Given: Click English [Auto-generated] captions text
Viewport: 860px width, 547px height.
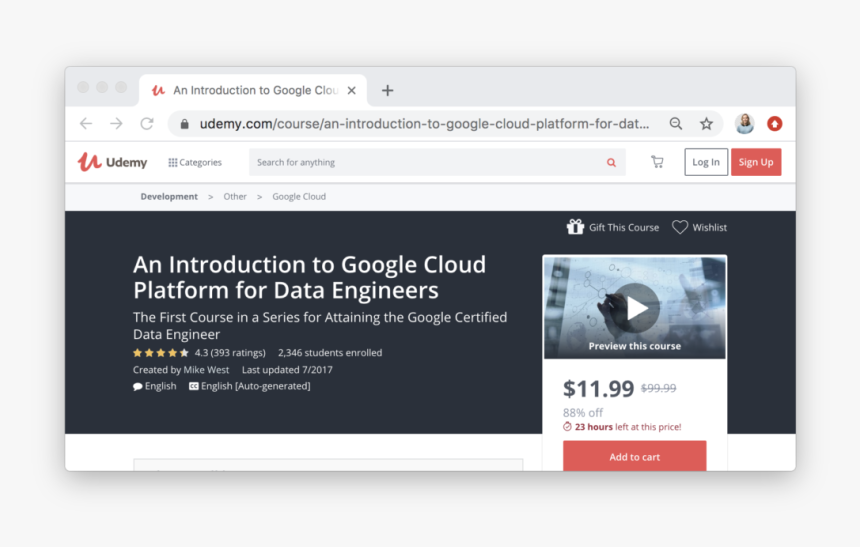Looking at the screenshot, I should pyautogui.click(x=255, y=386).
